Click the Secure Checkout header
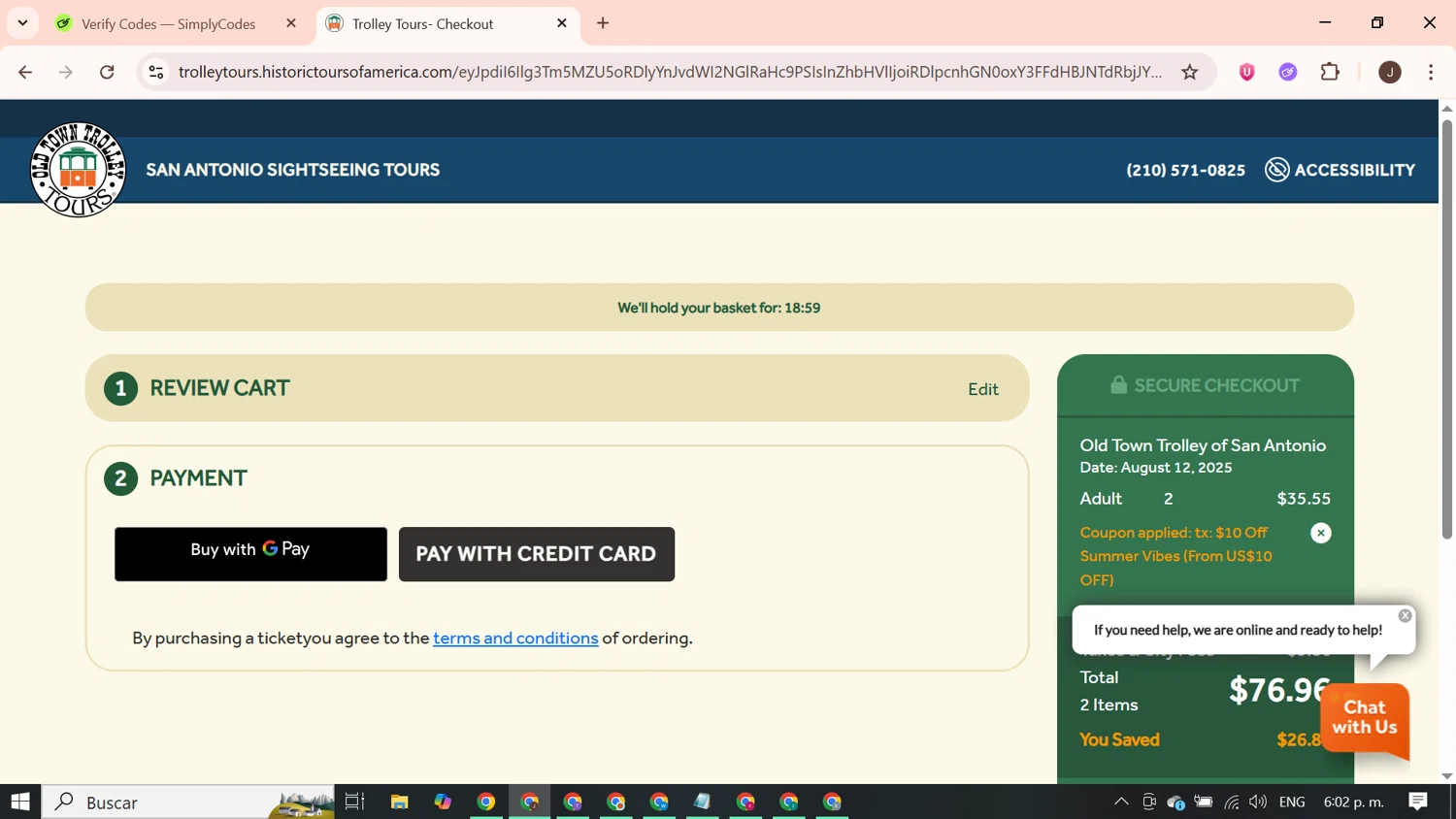Screen dimensions: 1456x819 coord(1206,385)
